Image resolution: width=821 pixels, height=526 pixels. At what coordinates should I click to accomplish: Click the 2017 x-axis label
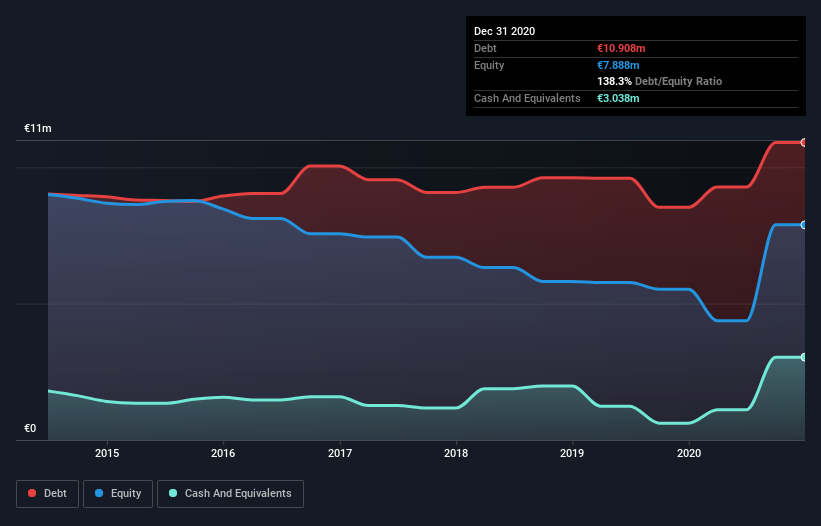click(340, 453)
